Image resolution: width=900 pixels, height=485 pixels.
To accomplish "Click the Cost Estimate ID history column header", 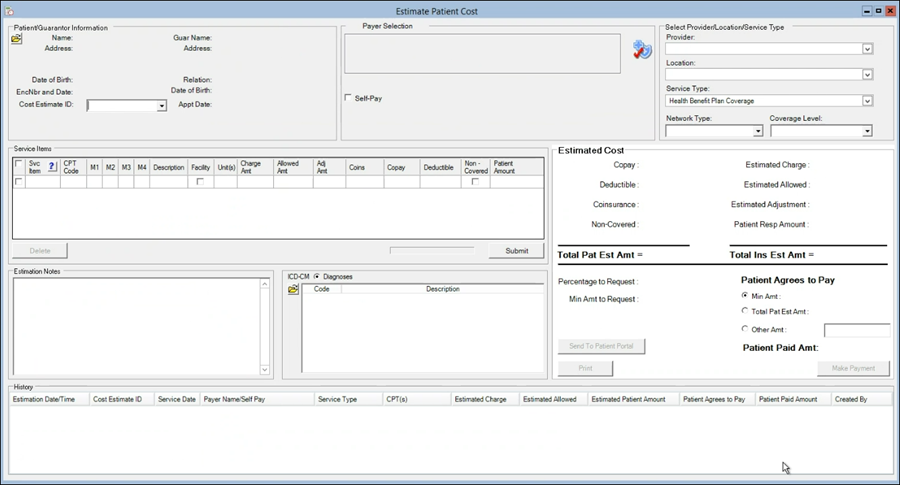I will point(122,399).
